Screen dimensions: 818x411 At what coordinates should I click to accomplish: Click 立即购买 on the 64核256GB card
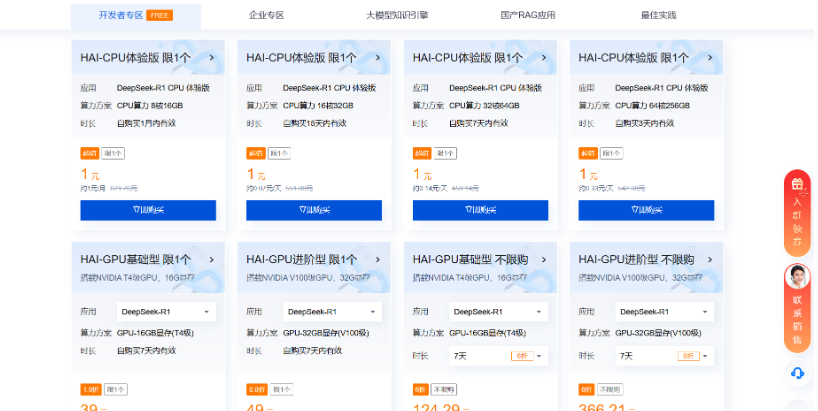(646, 210)
